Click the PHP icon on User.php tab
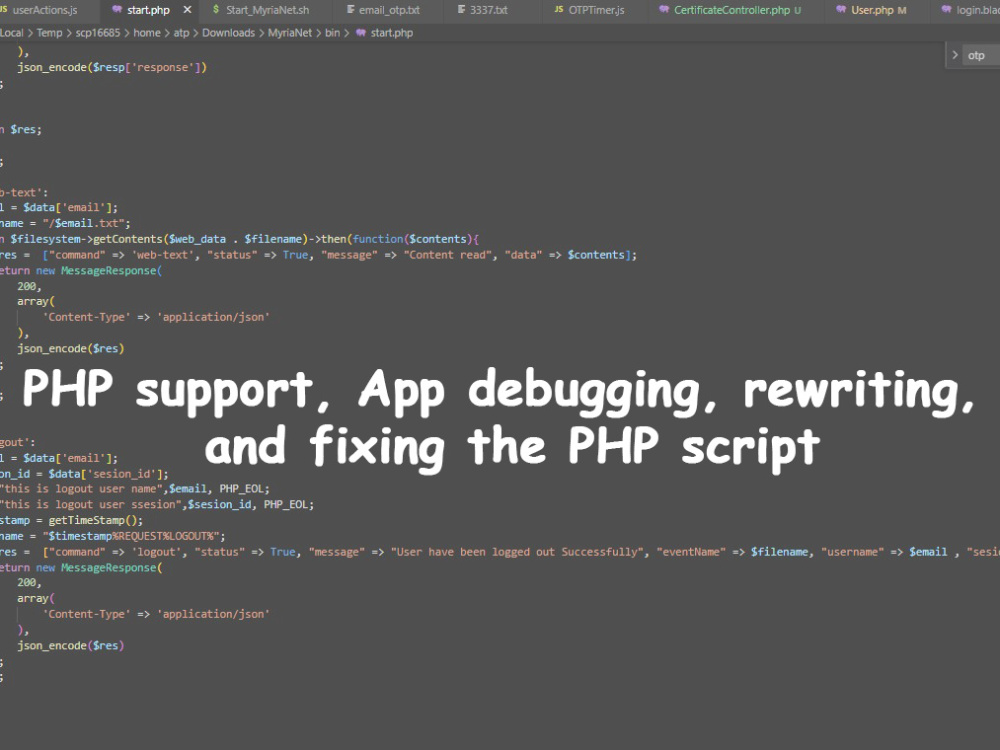The width and height of the screenshot is (1000, 750). click(841, 10)
